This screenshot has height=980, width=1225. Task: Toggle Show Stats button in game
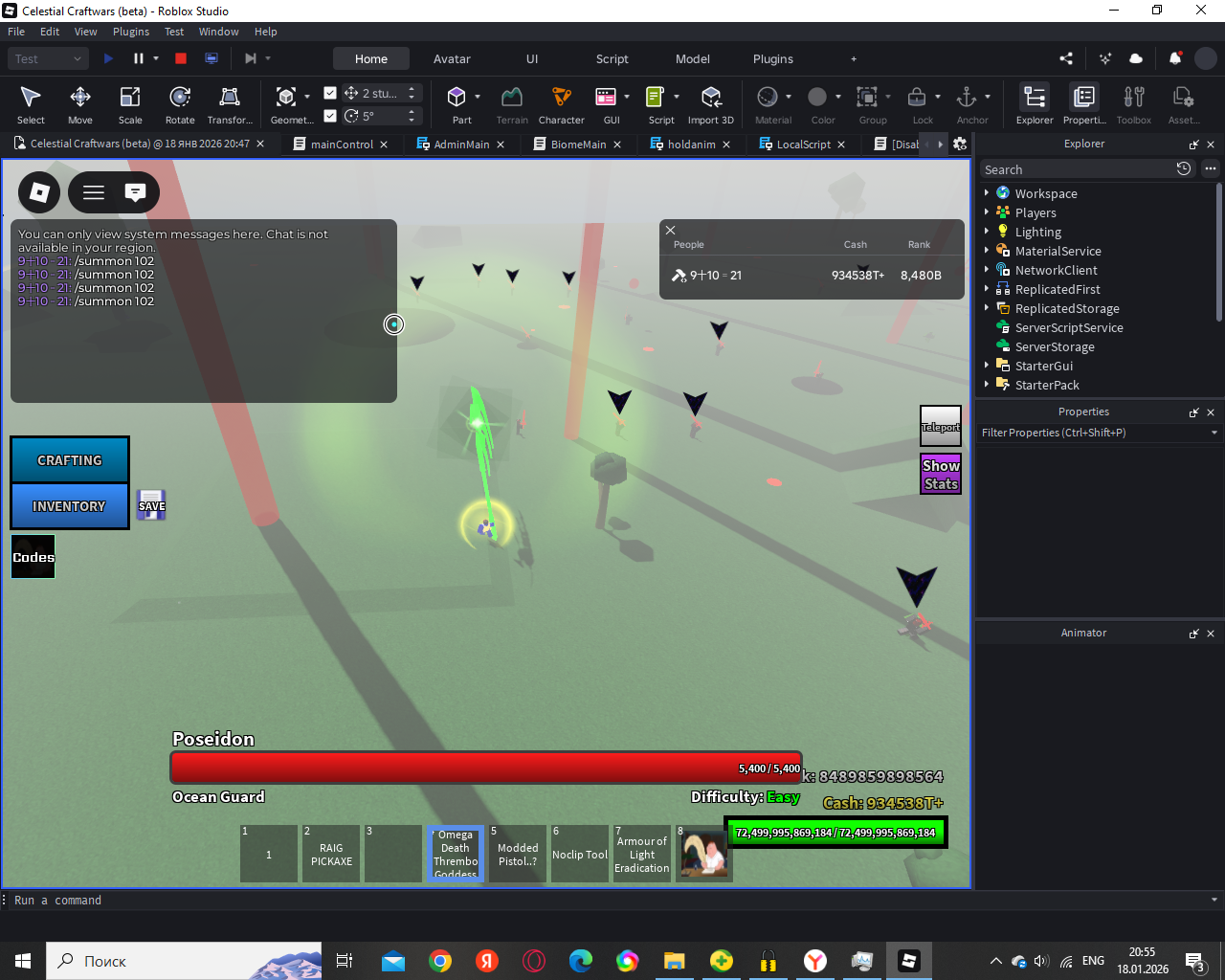(x=941, y=475)
